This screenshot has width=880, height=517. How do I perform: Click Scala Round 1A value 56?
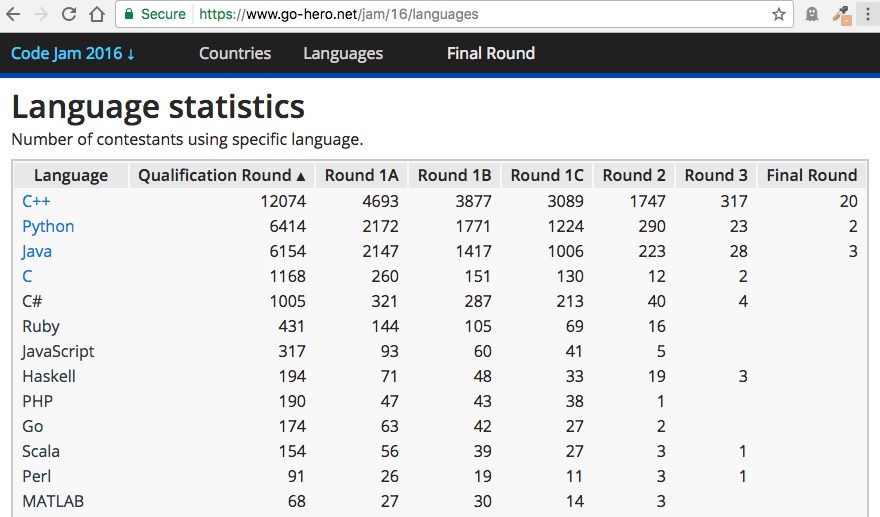pyautogui.click(x=389, y=451)
